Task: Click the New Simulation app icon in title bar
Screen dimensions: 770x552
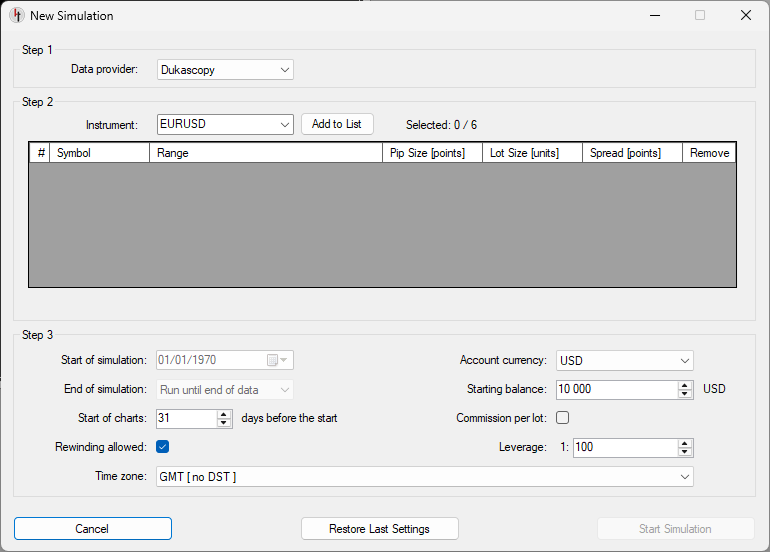Action: tap(17, 15)
